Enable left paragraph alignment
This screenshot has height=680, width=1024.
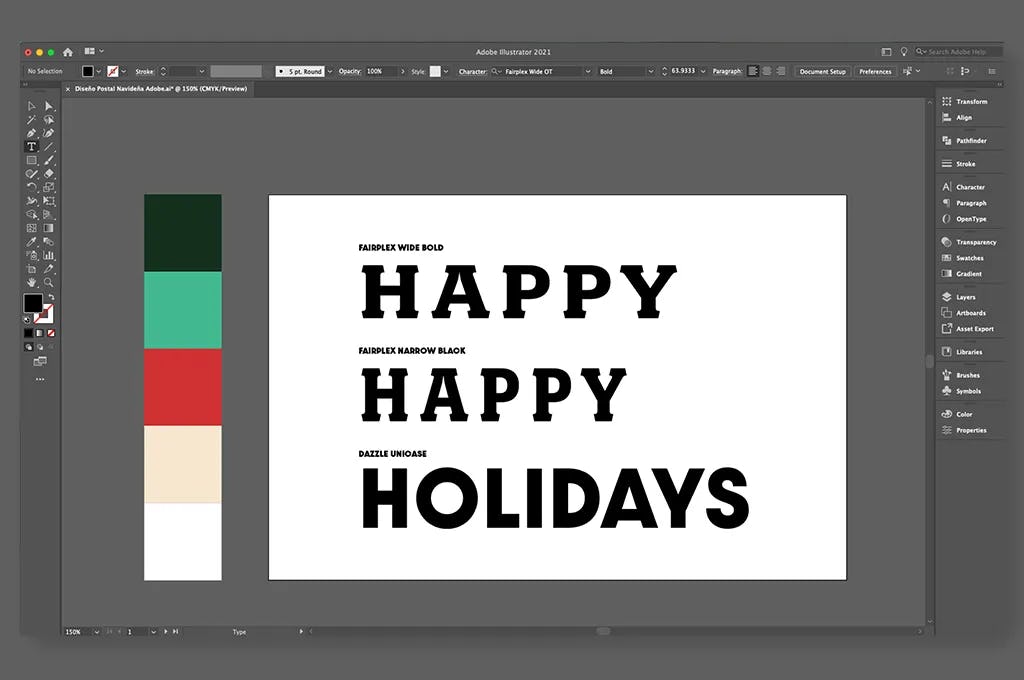pos(753,71)
